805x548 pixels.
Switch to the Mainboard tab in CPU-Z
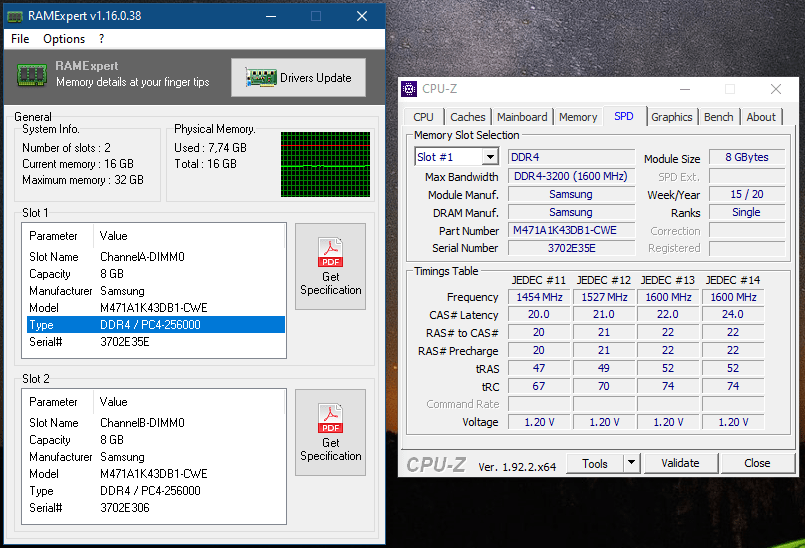(x=522, y=117)
